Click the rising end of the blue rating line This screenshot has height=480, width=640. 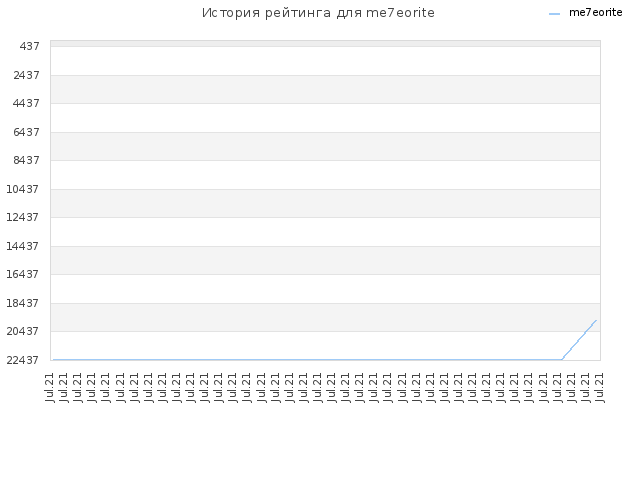coord(596,320)
